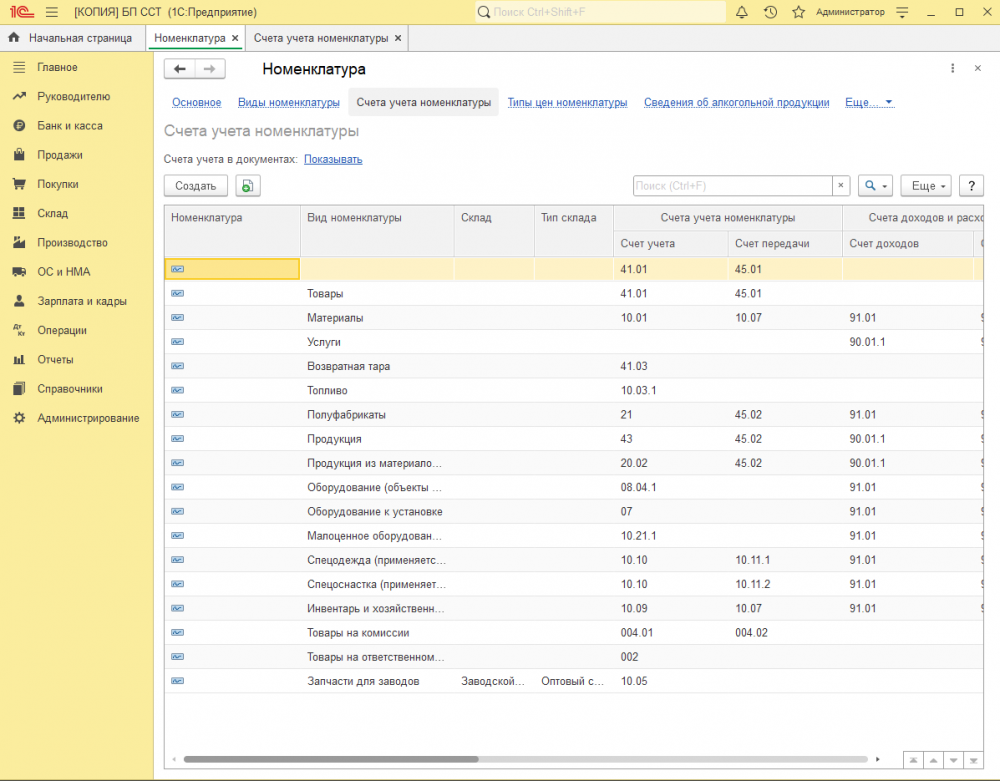1000x781 pixels.
Task: Open the magnifier search dropdown
Action: coord(875,186)
